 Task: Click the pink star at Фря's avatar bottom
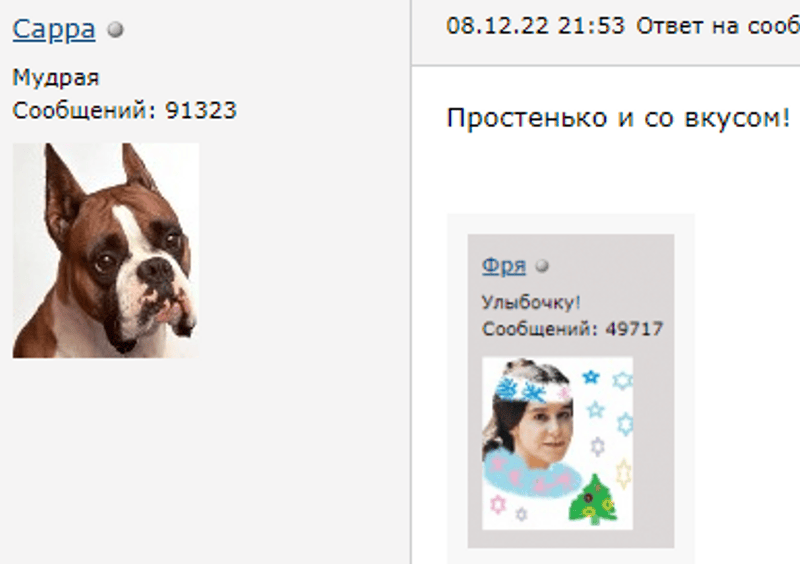(497, 504)
